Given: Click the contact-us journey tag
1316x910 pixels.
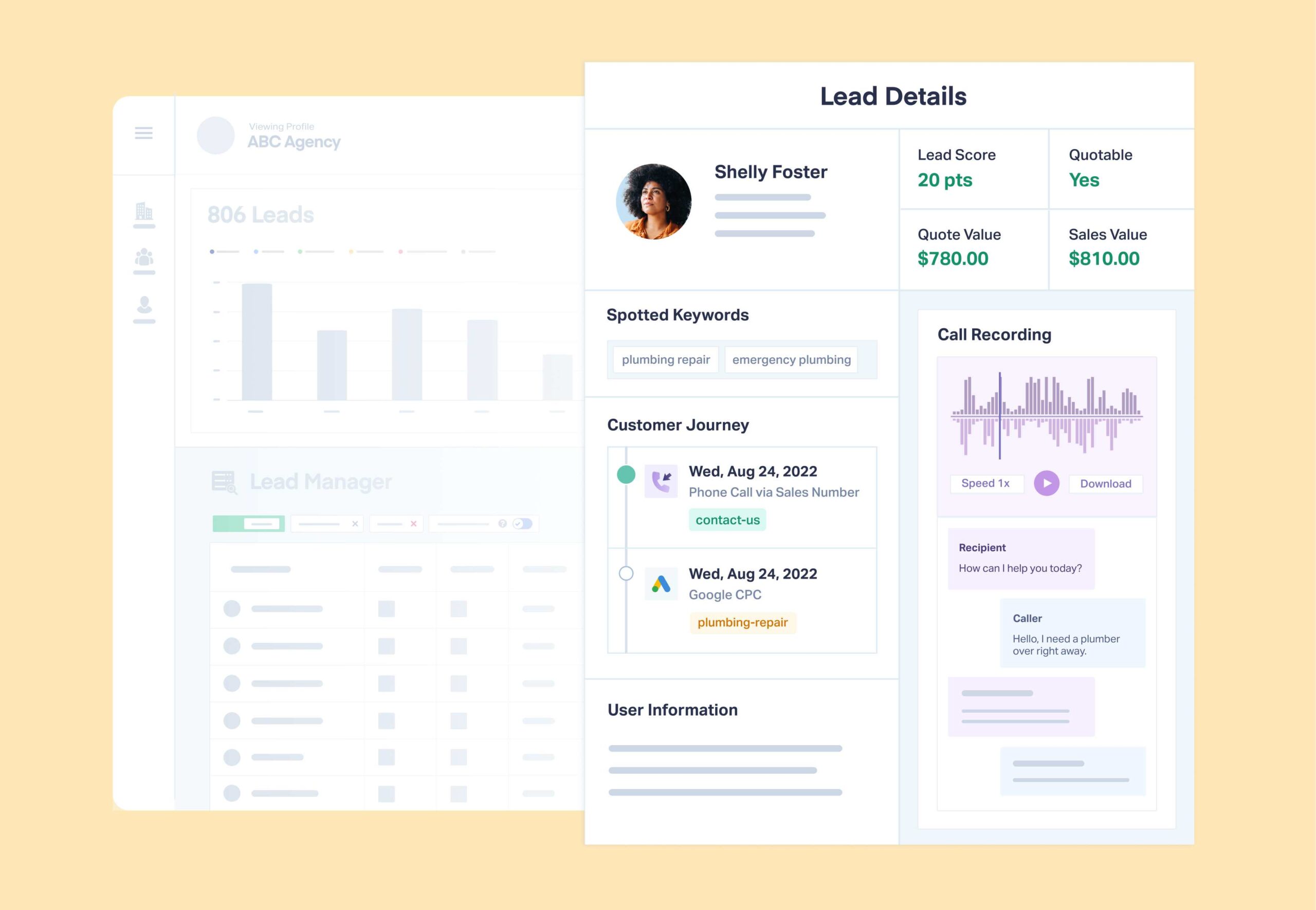Looking at the screenshot, I should [727, 520].
